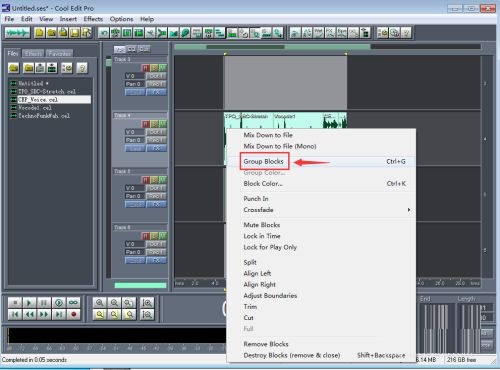Switch to the Effects tab in left panel

33,53
